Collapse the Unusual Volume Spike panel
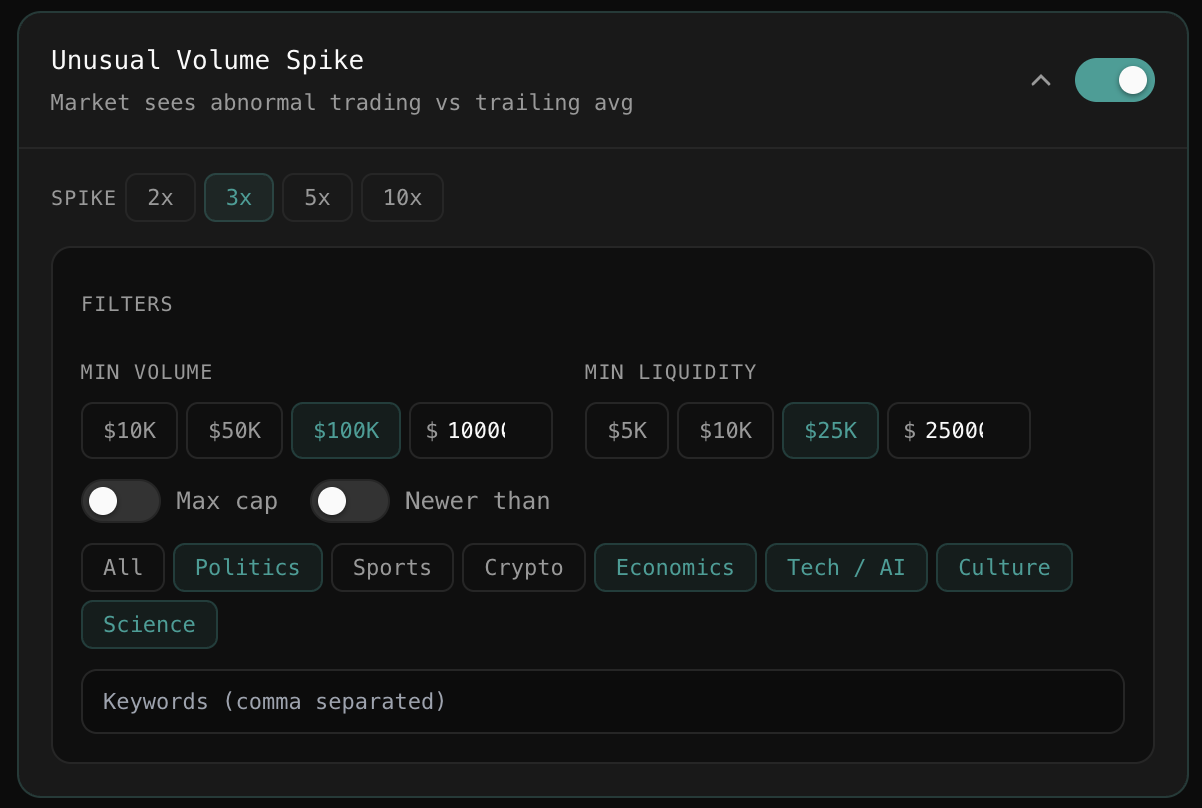The height and width of the screenshot is (808, 1202). (1041, 80)
